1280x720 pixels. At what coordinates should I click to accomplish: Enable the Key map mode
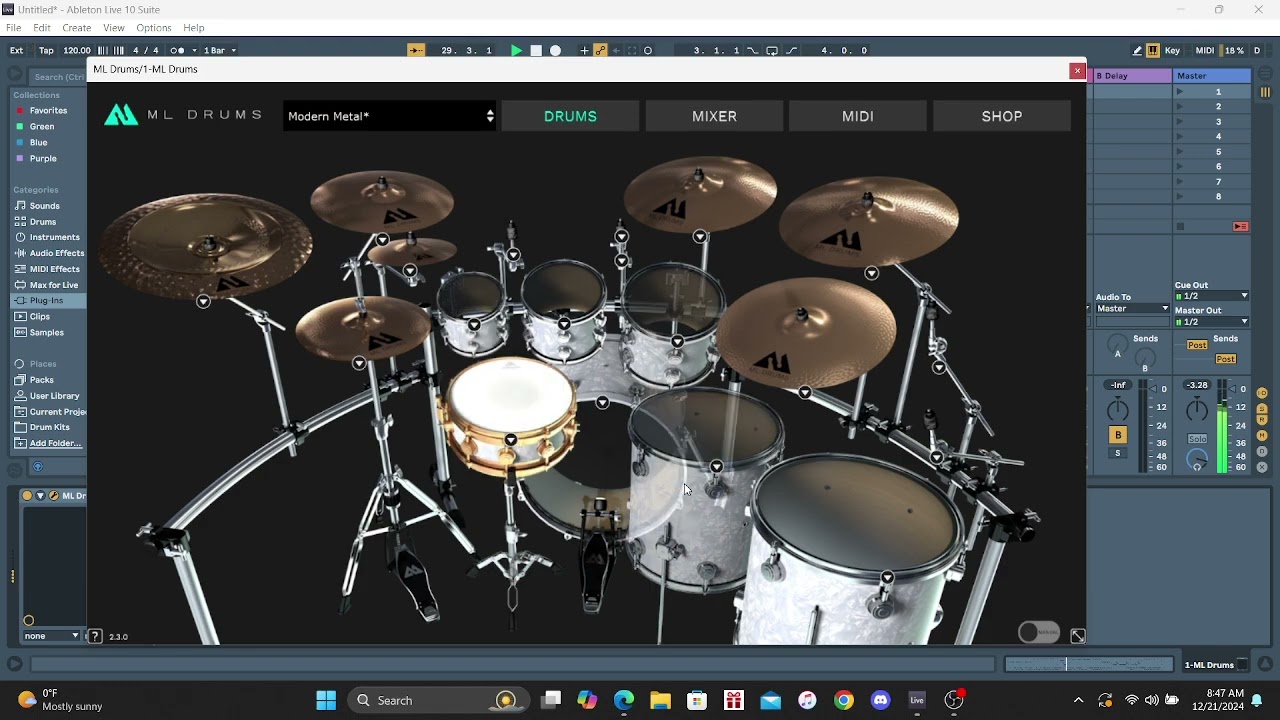point(1172,50)
